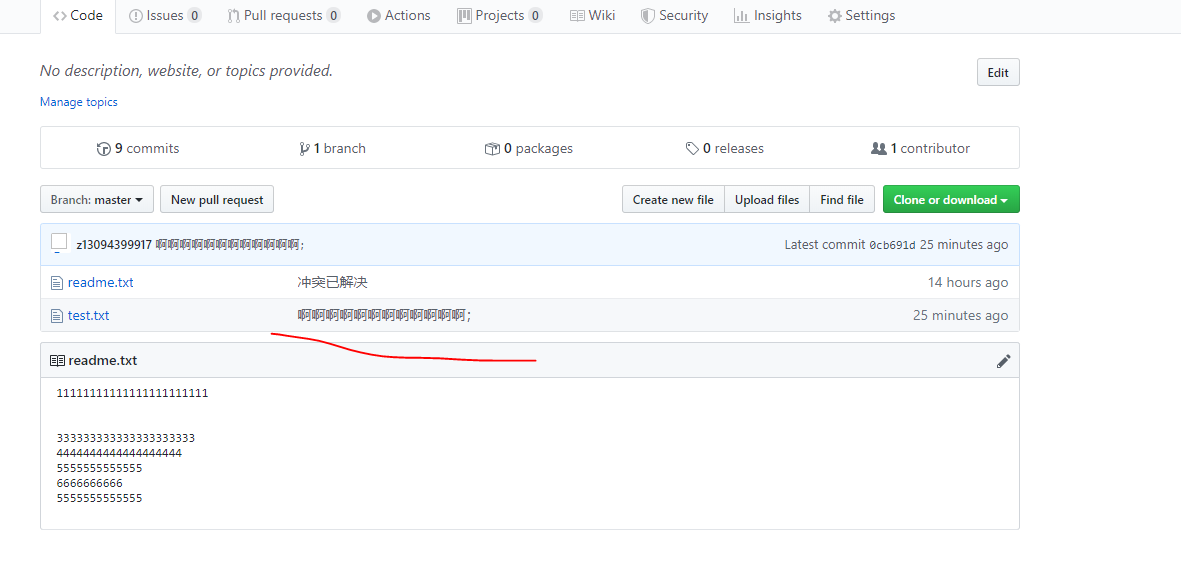Click the test.txt file icon

point(56,316)
